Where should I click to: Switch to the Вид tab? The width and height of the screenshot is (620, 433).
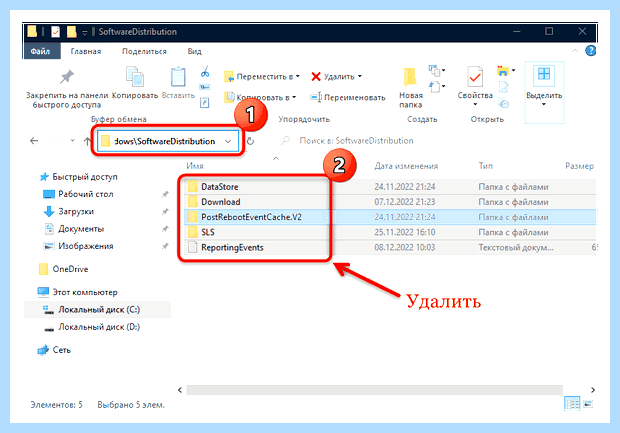[194, 51]
